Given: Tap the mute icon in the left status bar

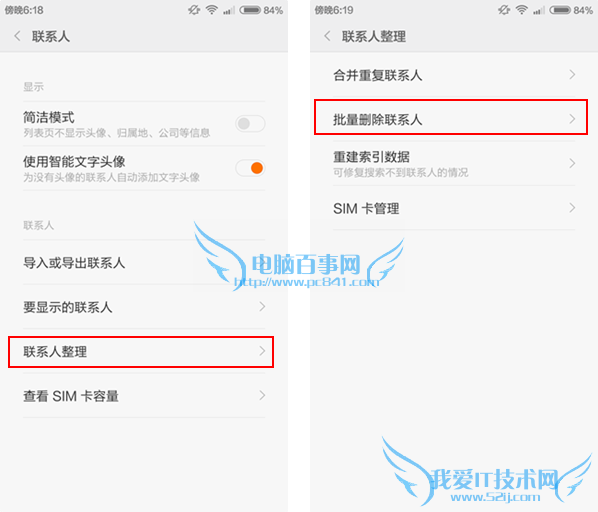Looking at the screenshot, I should 194,10.
